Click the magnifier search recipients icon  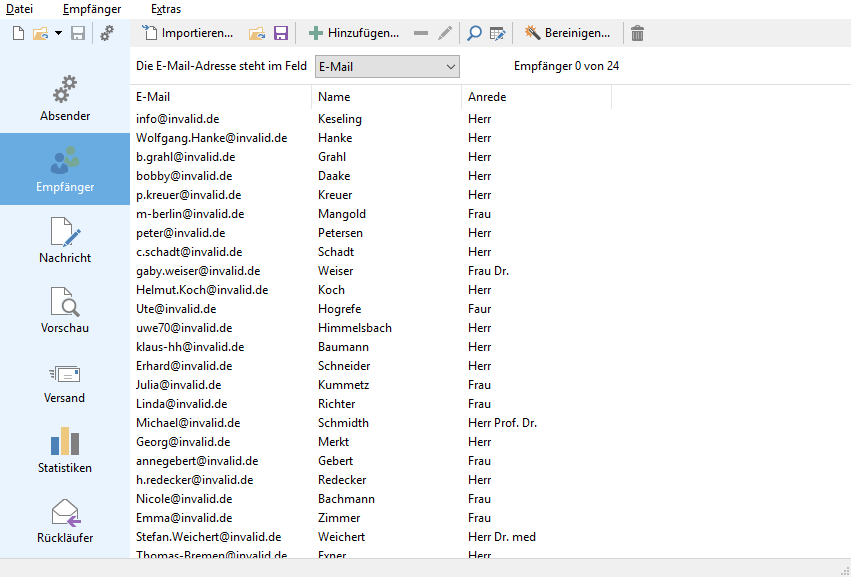pos(475,33)
